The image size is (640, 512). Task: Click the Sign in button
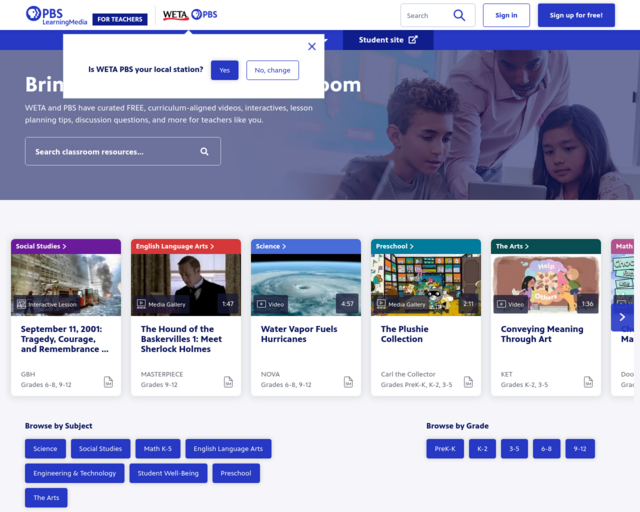click(x=506, y=16)
